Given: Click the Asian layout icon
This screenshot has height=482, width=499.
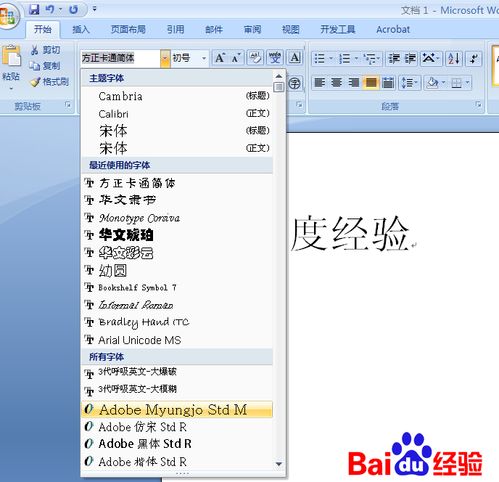Looking at the screenshot, I should click(430, 59).
